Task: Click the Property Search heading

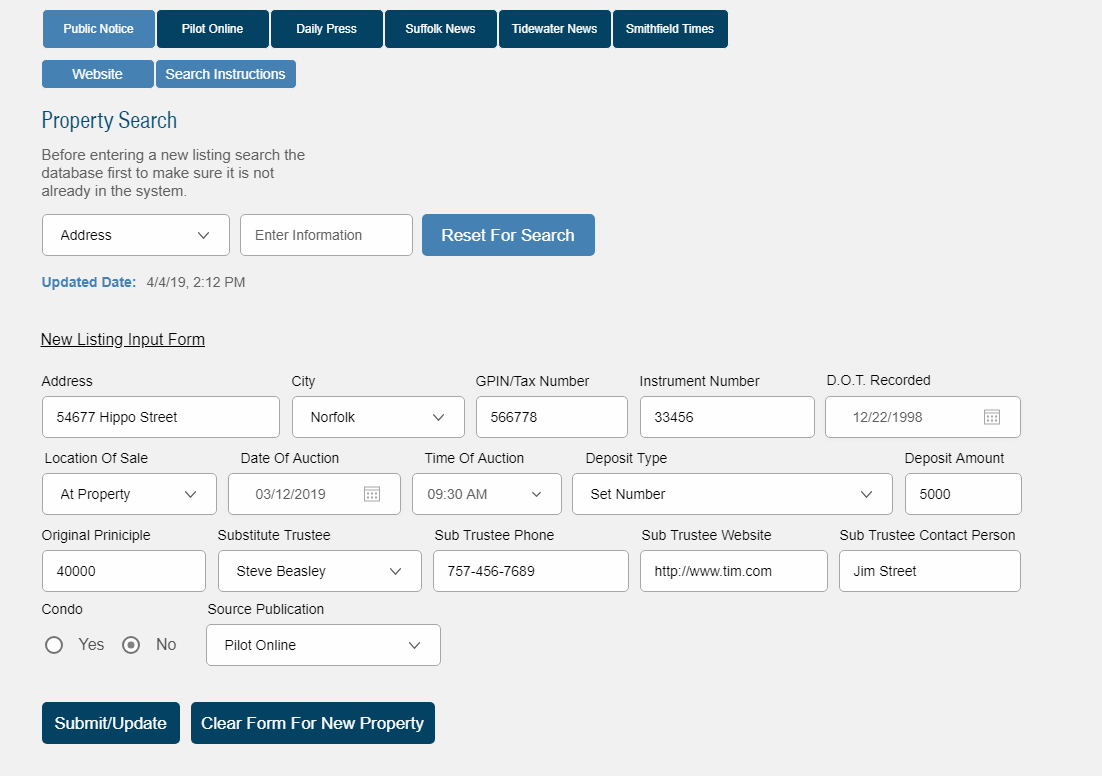Action: (109, 120)
